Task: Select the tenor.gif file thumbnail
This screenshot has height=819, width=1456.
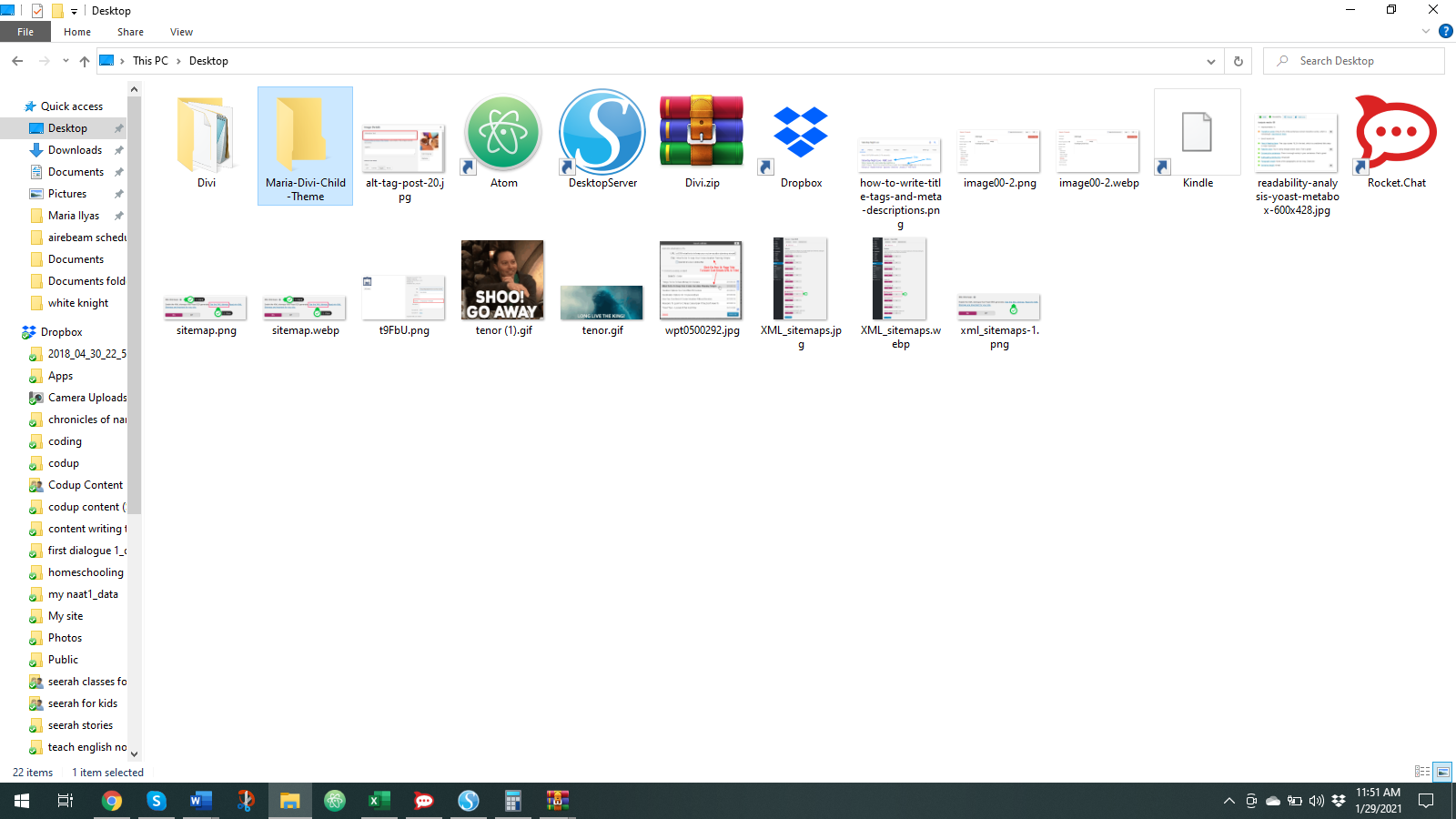Action: (x=602, y=302)
